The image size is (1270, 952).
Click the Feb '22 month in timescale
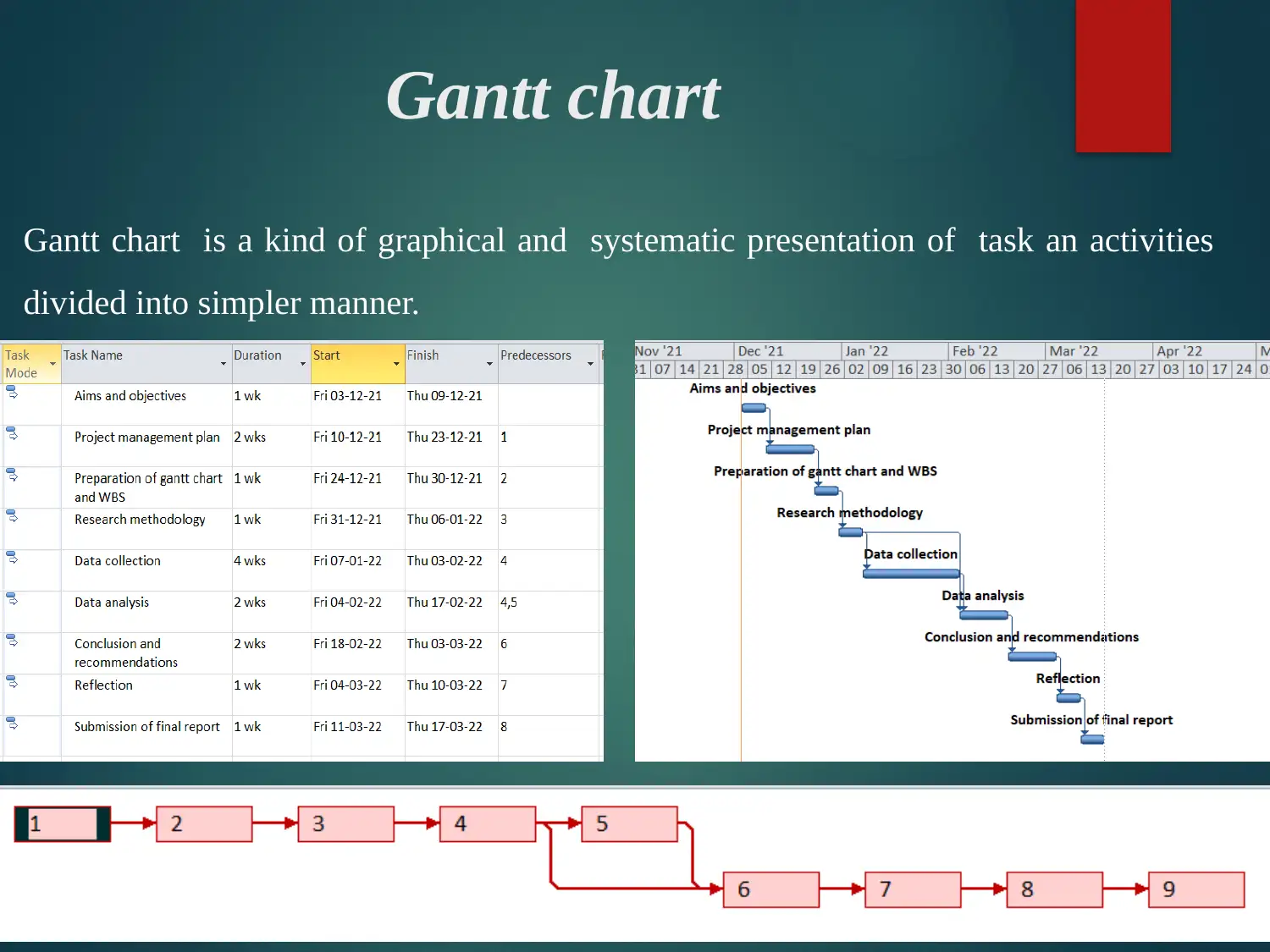click(x=997, y=351)
